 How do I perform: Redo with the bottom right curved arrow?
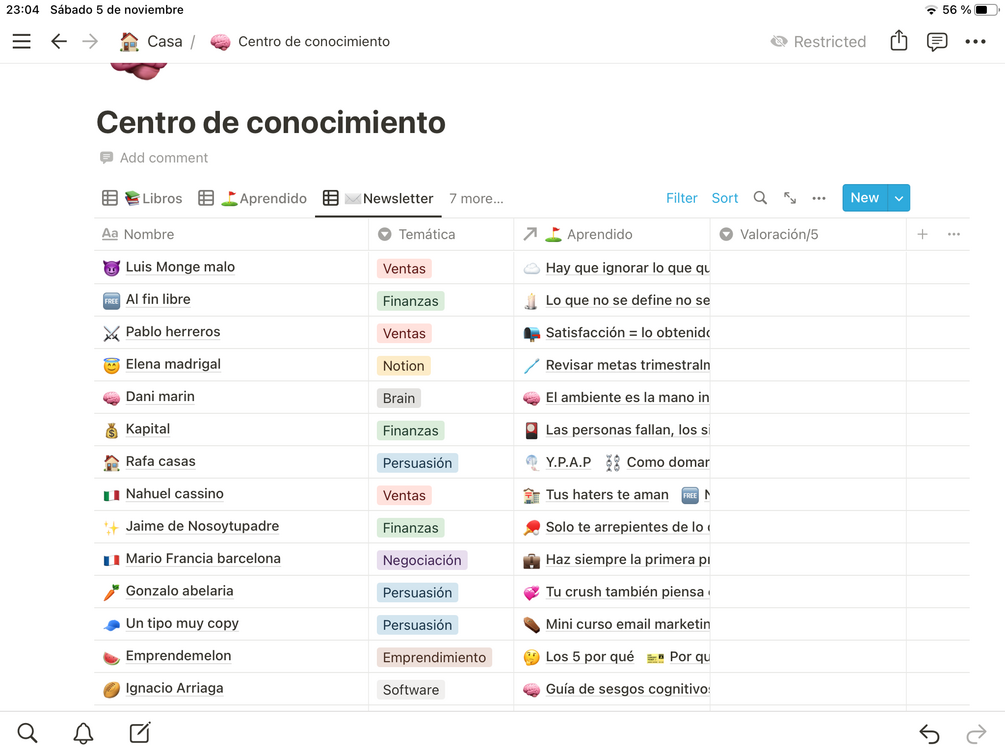coord(976,733)
